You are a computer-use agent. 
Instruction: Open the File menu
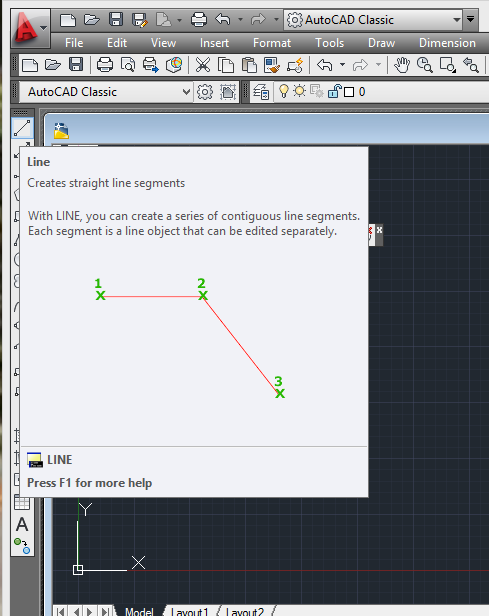click(x=74, y=42)
